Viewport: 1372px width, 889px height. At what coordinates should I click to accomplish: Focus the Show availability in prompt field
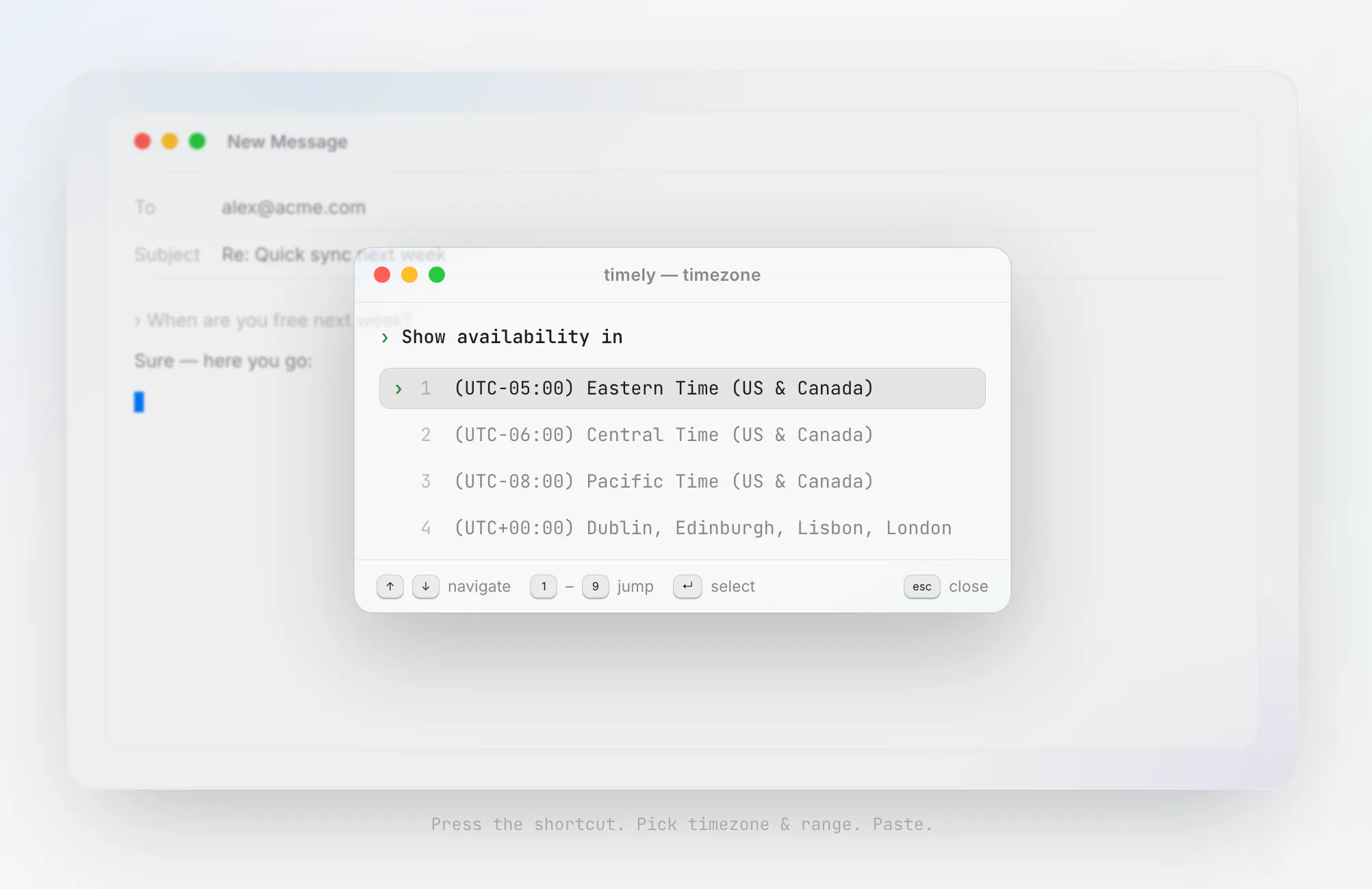click(512, 337)
